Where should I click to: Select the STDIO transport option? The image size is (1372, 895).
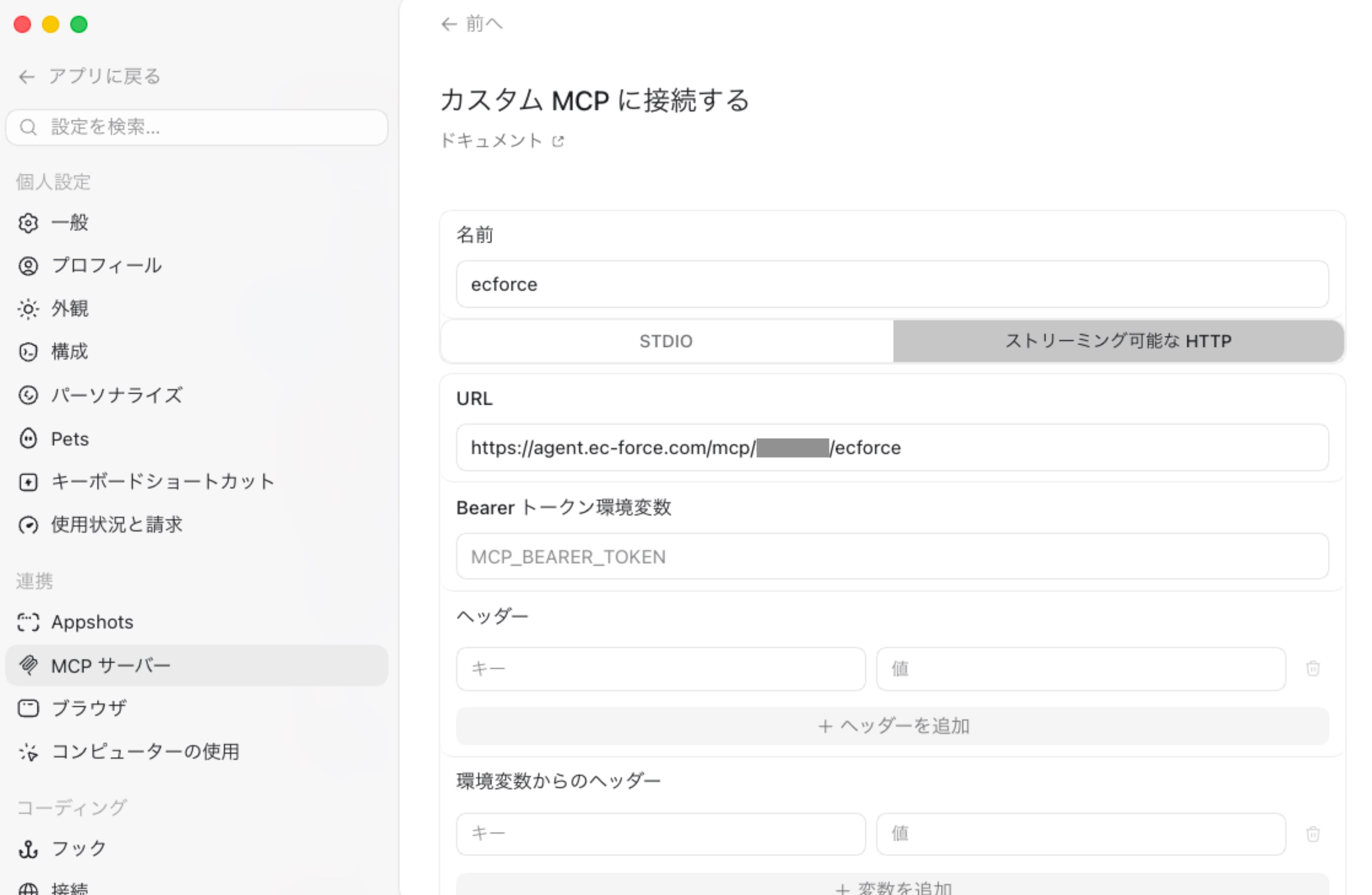tap(666, 341)
